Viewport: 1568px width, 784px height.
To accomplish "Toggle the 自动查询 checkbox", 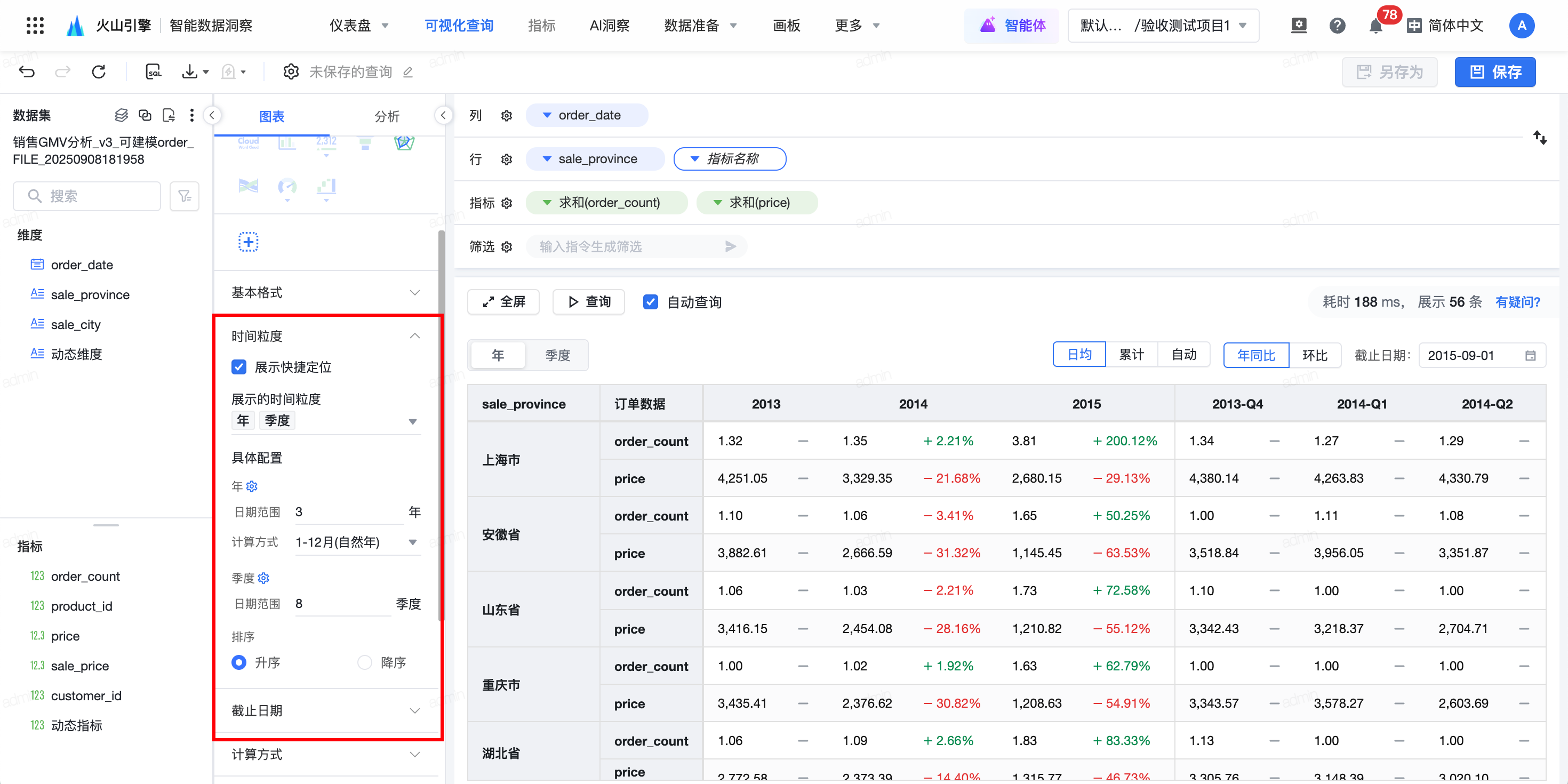I will tap(650, 302).
